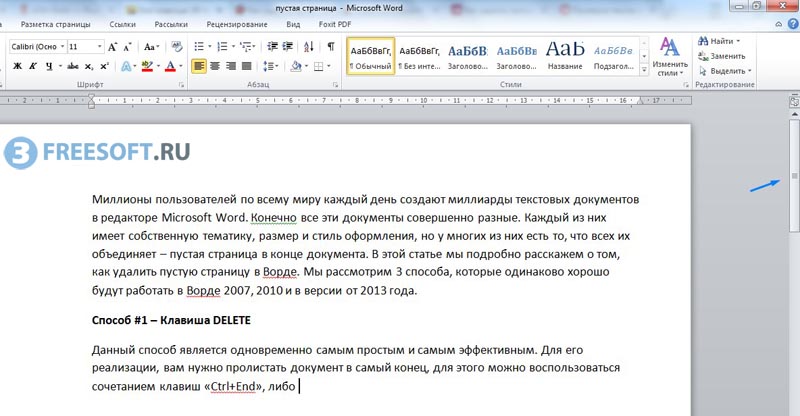Open line spacing dropdown
Viewport: 800px width, 416px height.
point(270,66)
